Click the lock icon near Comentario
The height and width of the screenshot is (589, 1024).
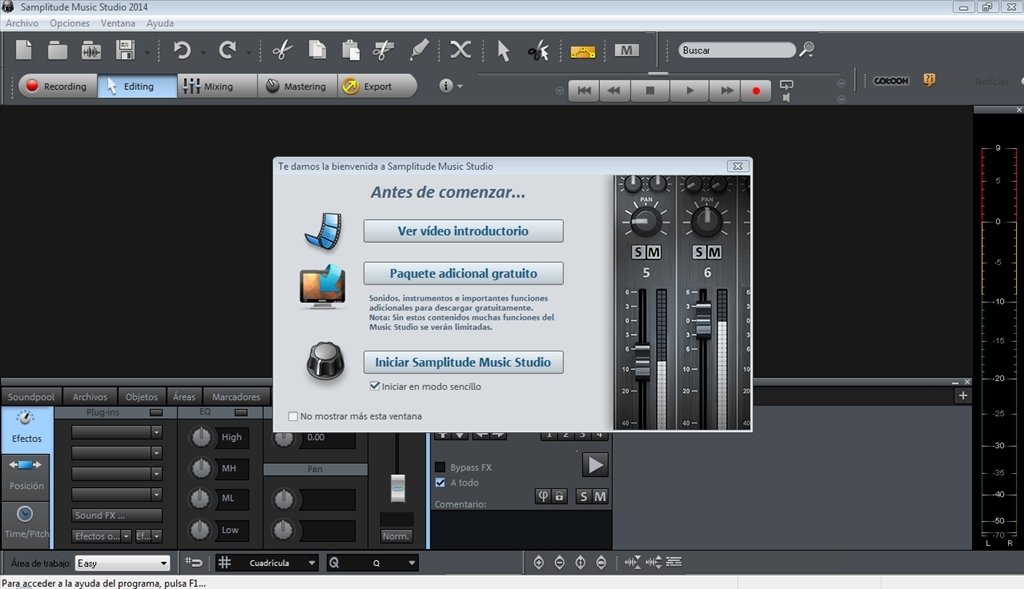tap(559, 496)
